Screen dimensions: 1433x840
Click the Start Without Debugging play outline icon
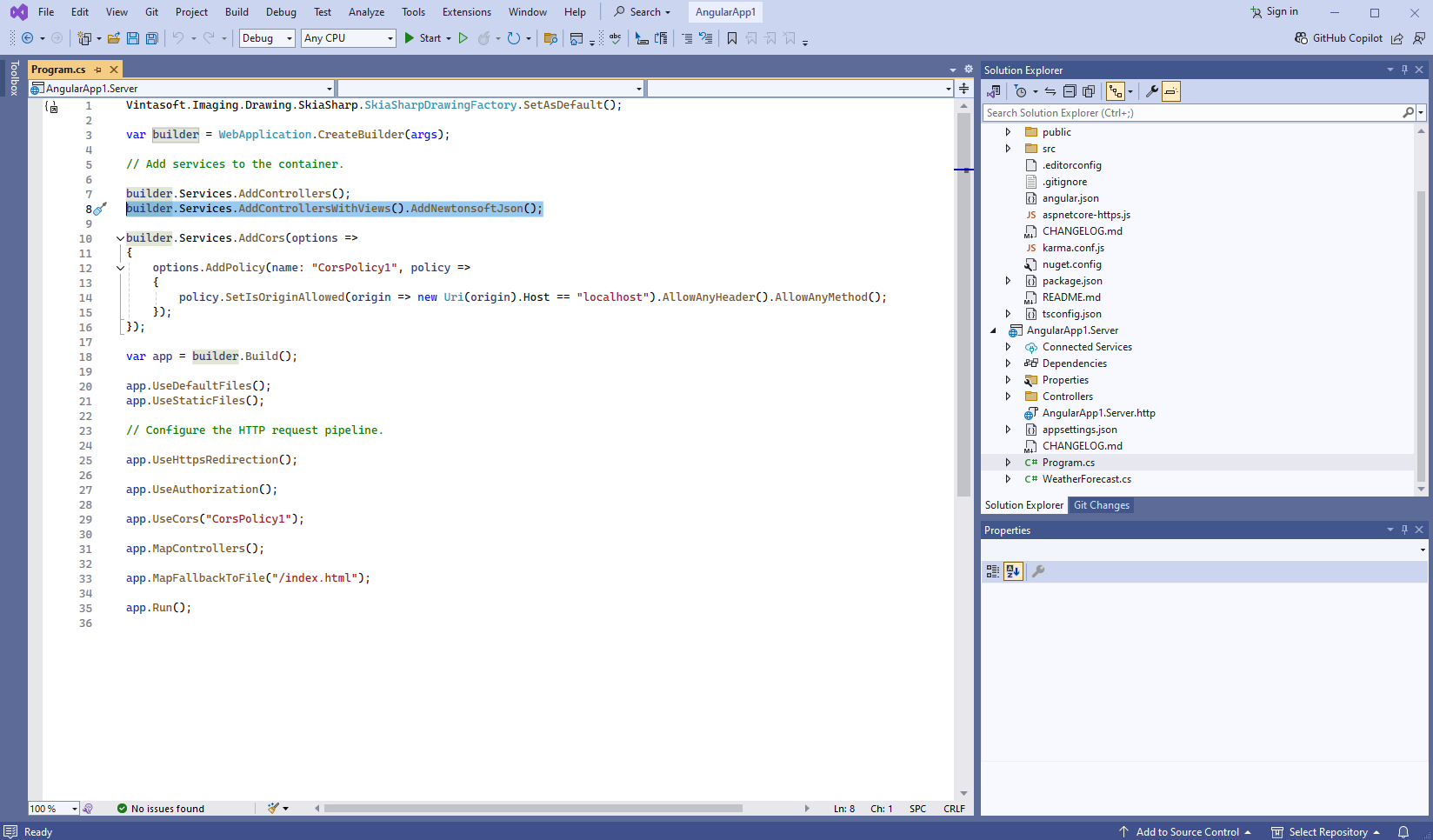click(463, 38)
